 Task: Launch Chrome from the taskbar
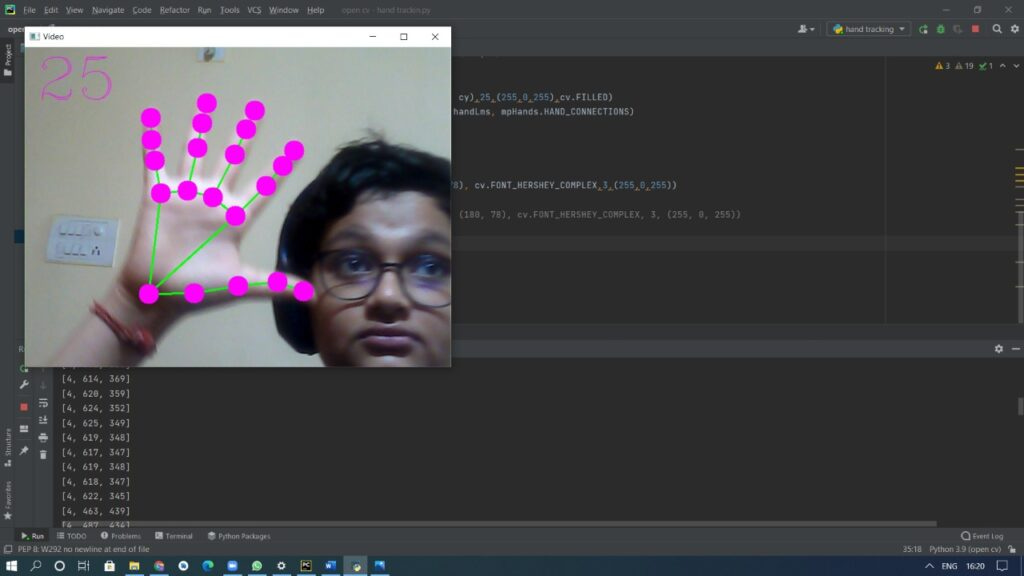click(x=158, y=565)
